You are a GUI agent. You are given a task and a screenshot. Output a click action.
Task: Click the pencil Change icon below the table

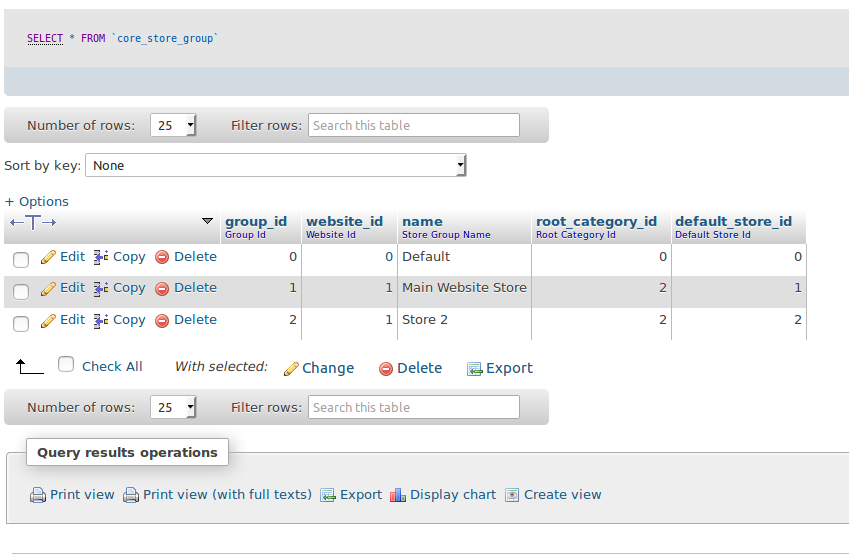pos(291,369)
